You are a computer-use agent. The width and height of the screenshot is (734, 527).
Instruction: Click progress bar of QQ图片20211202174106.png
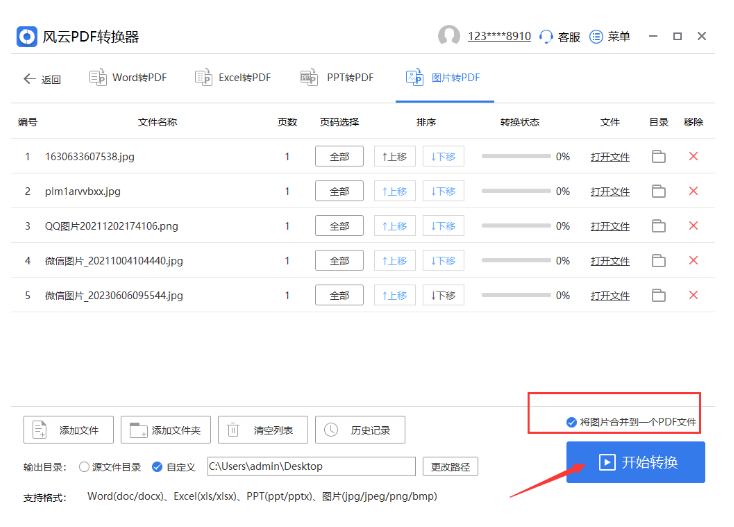click(x=516, y=225)
